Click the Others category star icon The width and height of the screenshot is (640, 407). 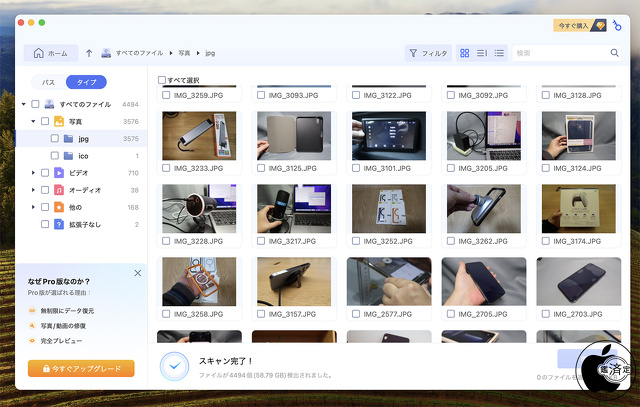pos(59,207)
